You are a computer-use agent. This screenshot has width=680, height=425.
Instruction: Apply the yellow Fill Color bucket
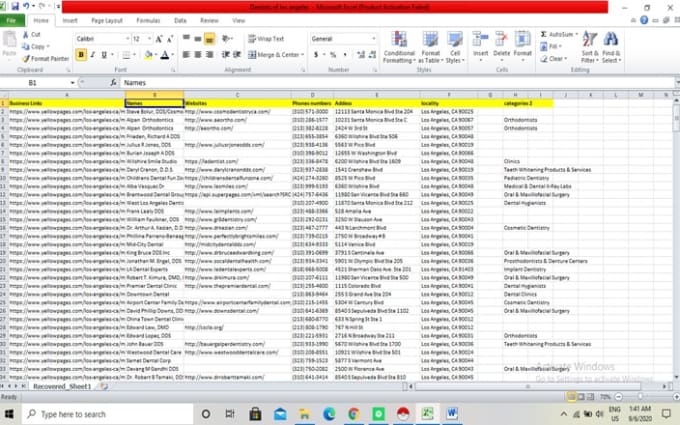(148, 55)
